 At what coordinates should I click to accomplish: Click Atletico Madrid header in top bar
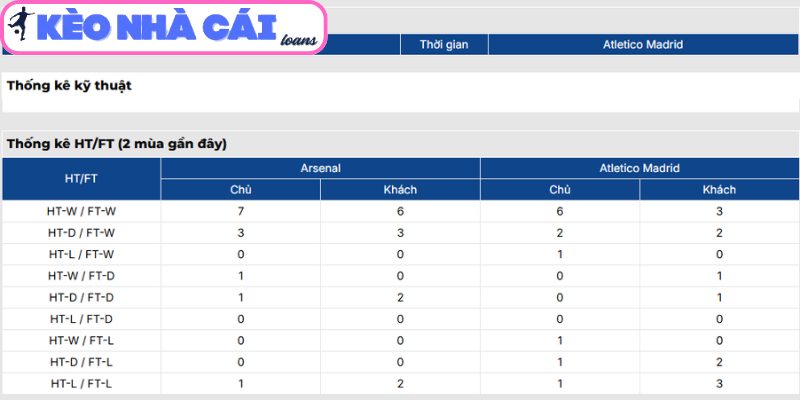point(643,44)
